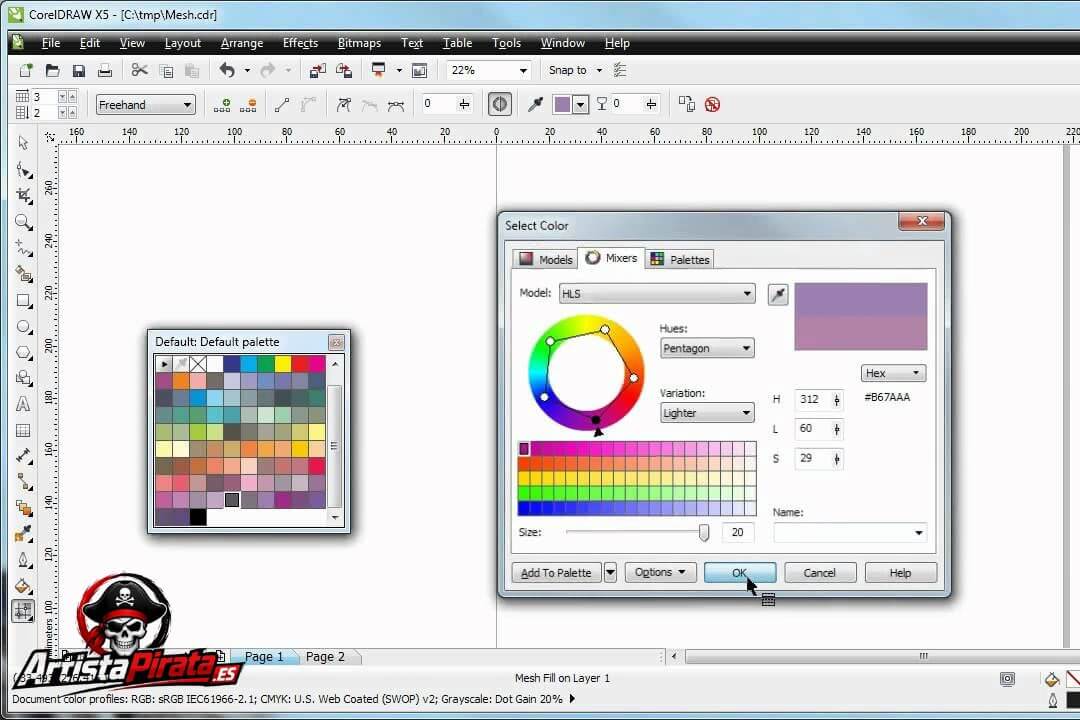The width and height of the screenshot is (1080, 720).
Task: Switch to the Palettes tab
Action: 680,259
